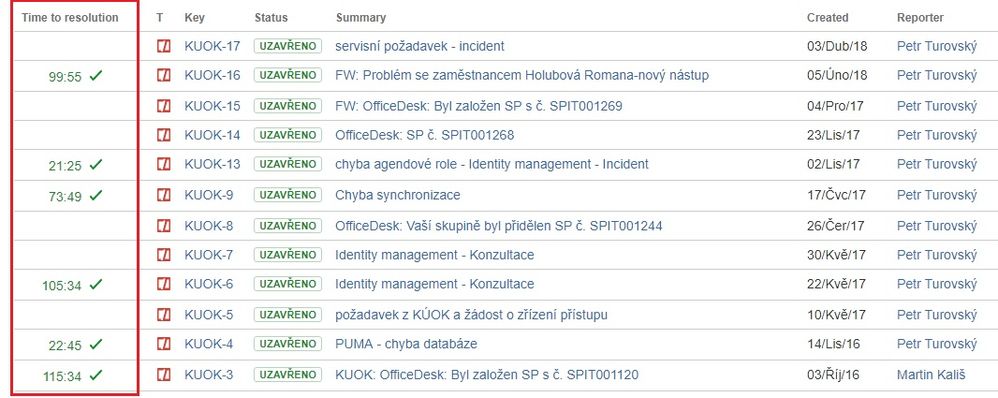Click the 115:34 time to resolution value
The image size is (998, 398).
tap(62, 376)
